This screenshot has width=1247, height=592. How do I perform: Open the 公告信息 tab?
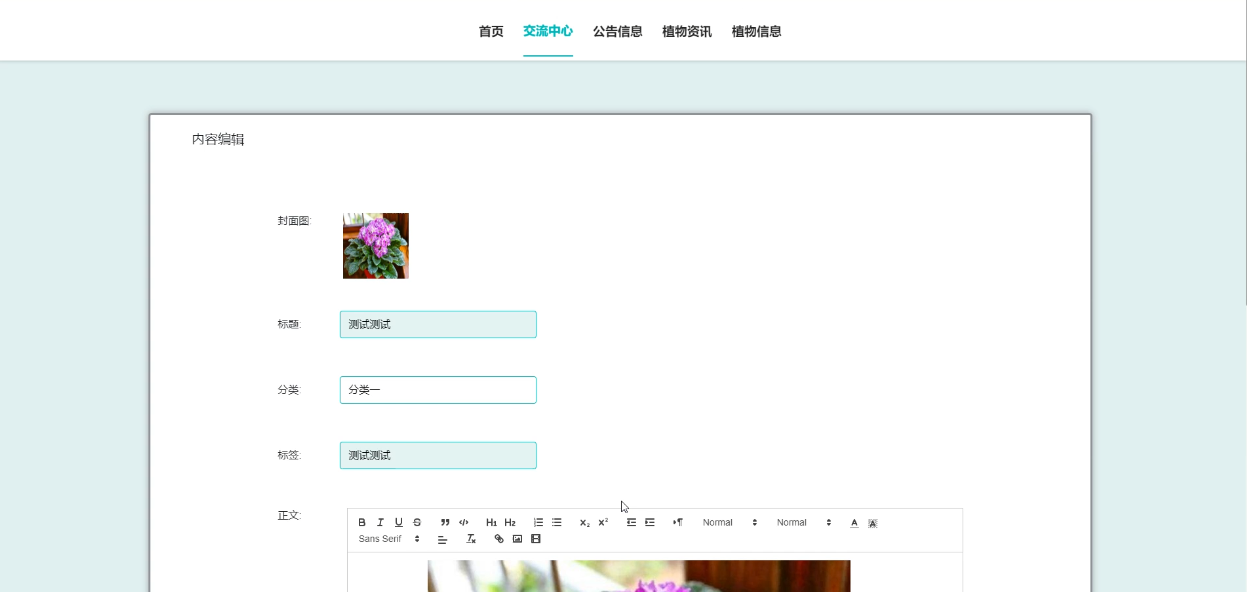[x=618, y=31]
